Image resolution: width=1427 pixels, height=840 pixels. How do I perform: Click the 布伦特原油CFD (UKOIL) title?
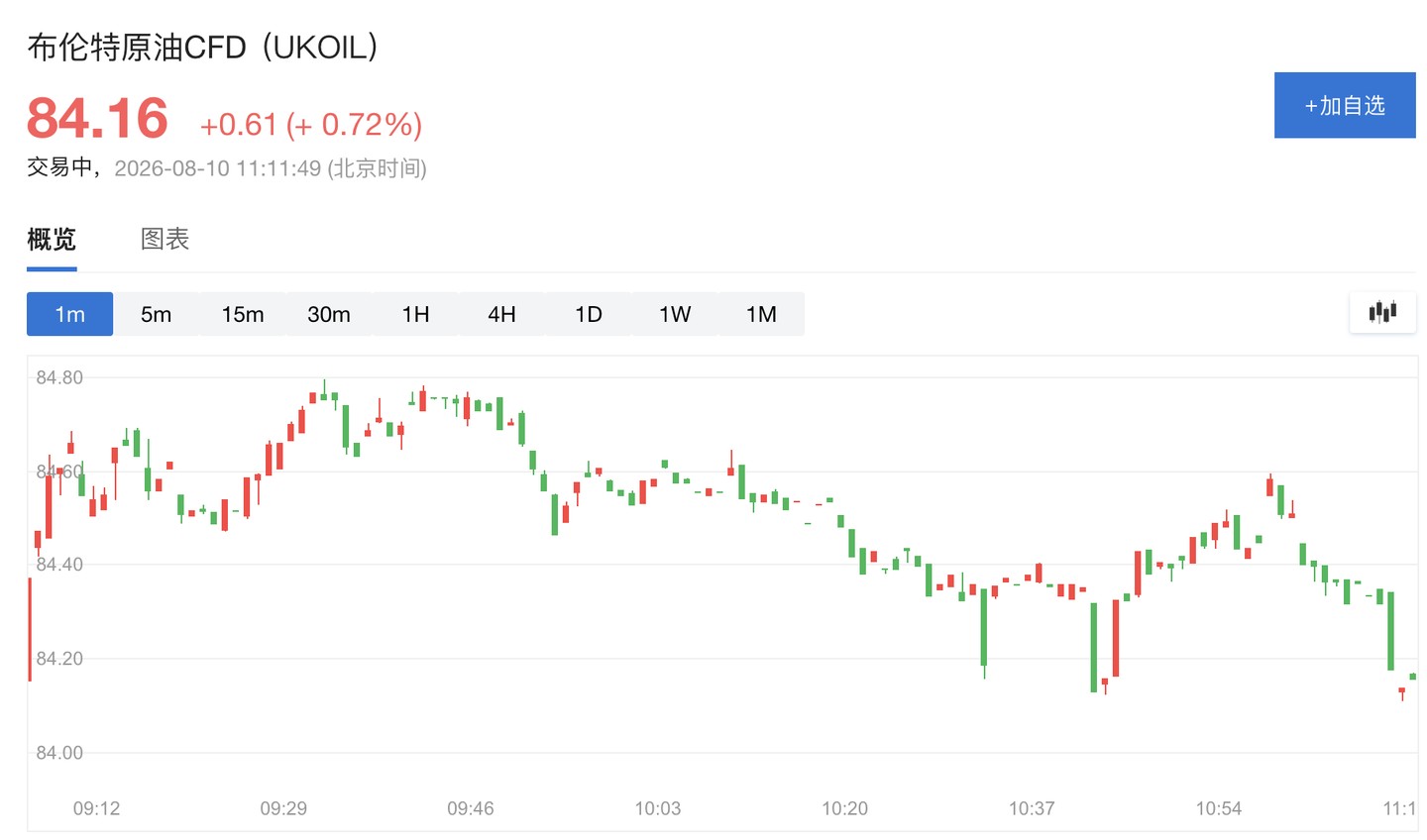[203, 47]
